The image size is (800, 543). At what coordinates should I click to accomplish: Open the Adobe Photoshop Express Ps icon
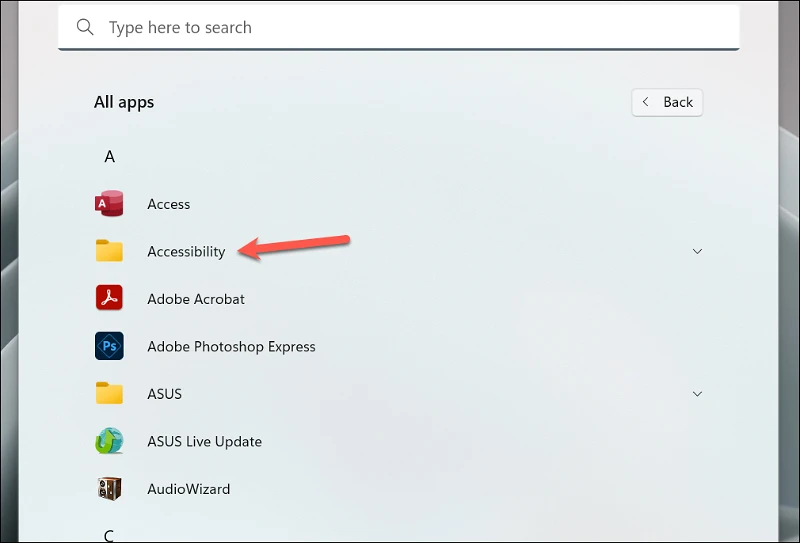(x=109, y=346)
